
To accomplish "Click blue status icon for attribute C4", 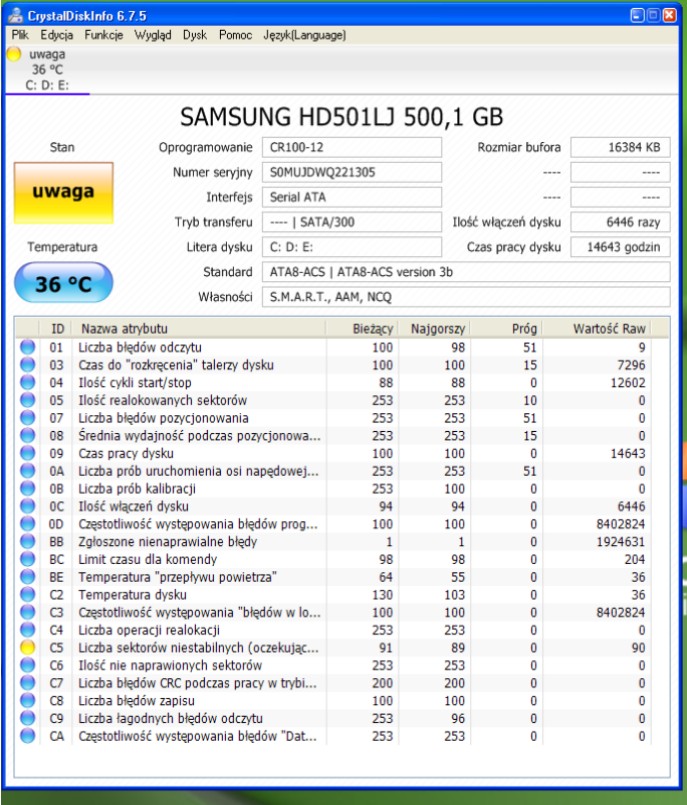I will [x=28, y=630].
